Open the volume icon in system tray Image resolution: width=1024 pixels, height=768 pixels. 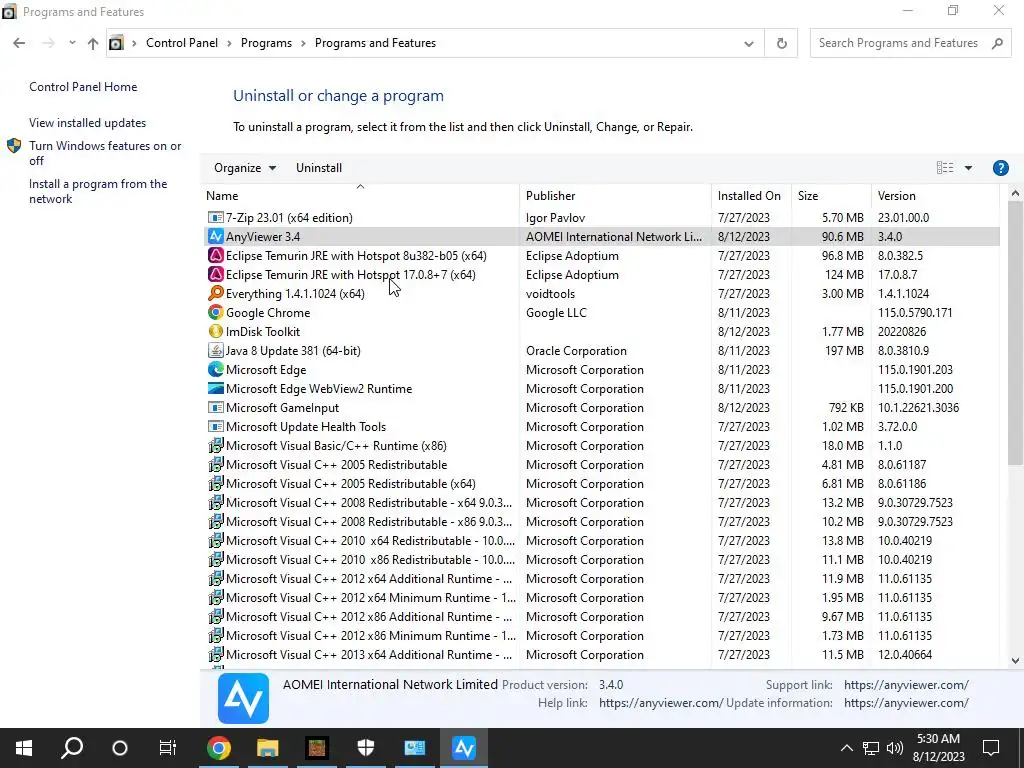(895, 748)
